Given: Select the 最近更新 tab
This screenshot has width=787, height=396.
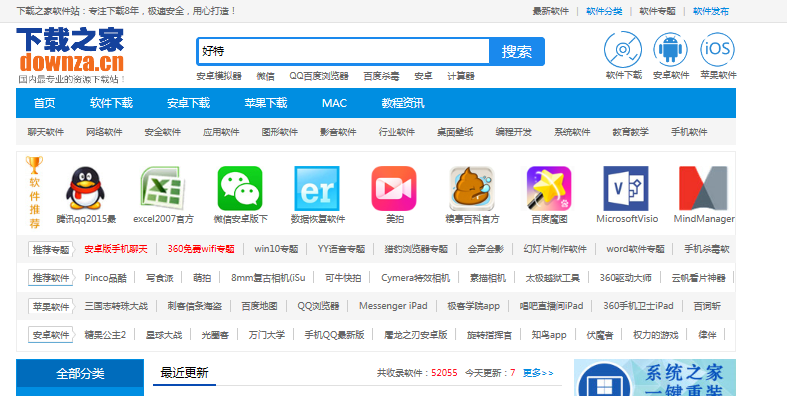Looking at the screenshot, I should coord(184,373).
